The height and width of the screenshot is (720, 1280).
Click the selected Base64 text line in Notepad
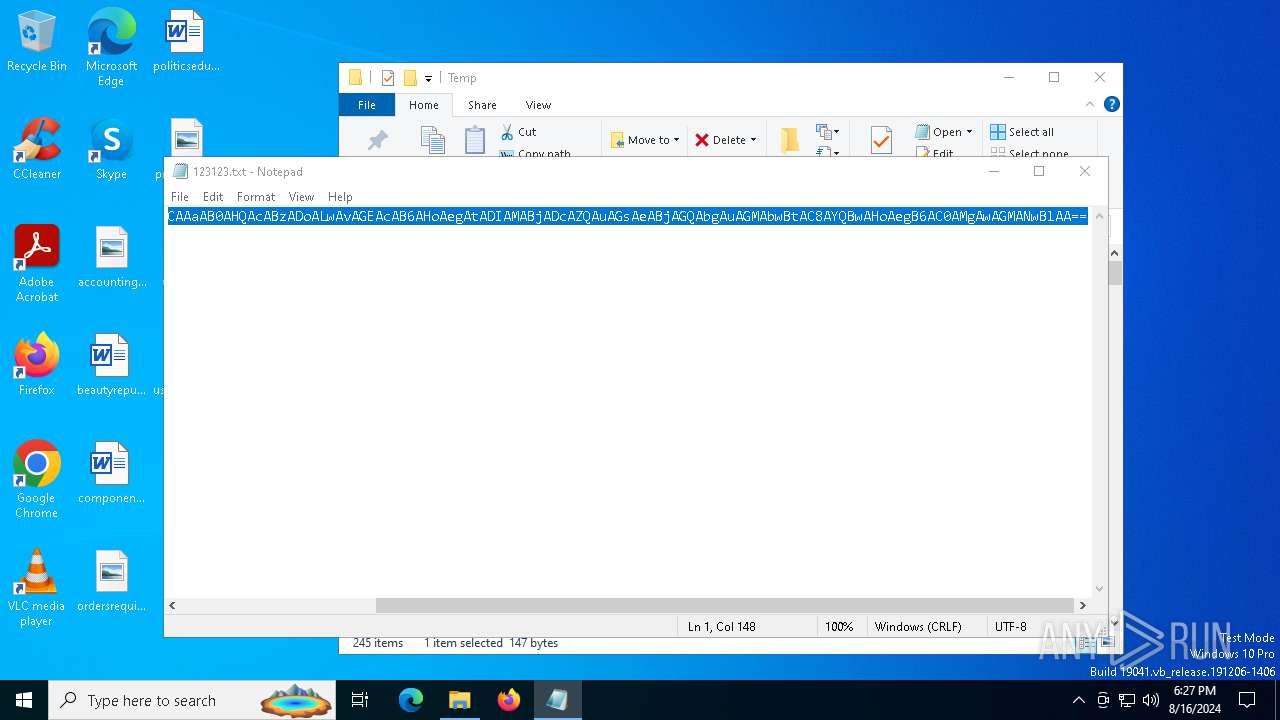tap(627, 216)
